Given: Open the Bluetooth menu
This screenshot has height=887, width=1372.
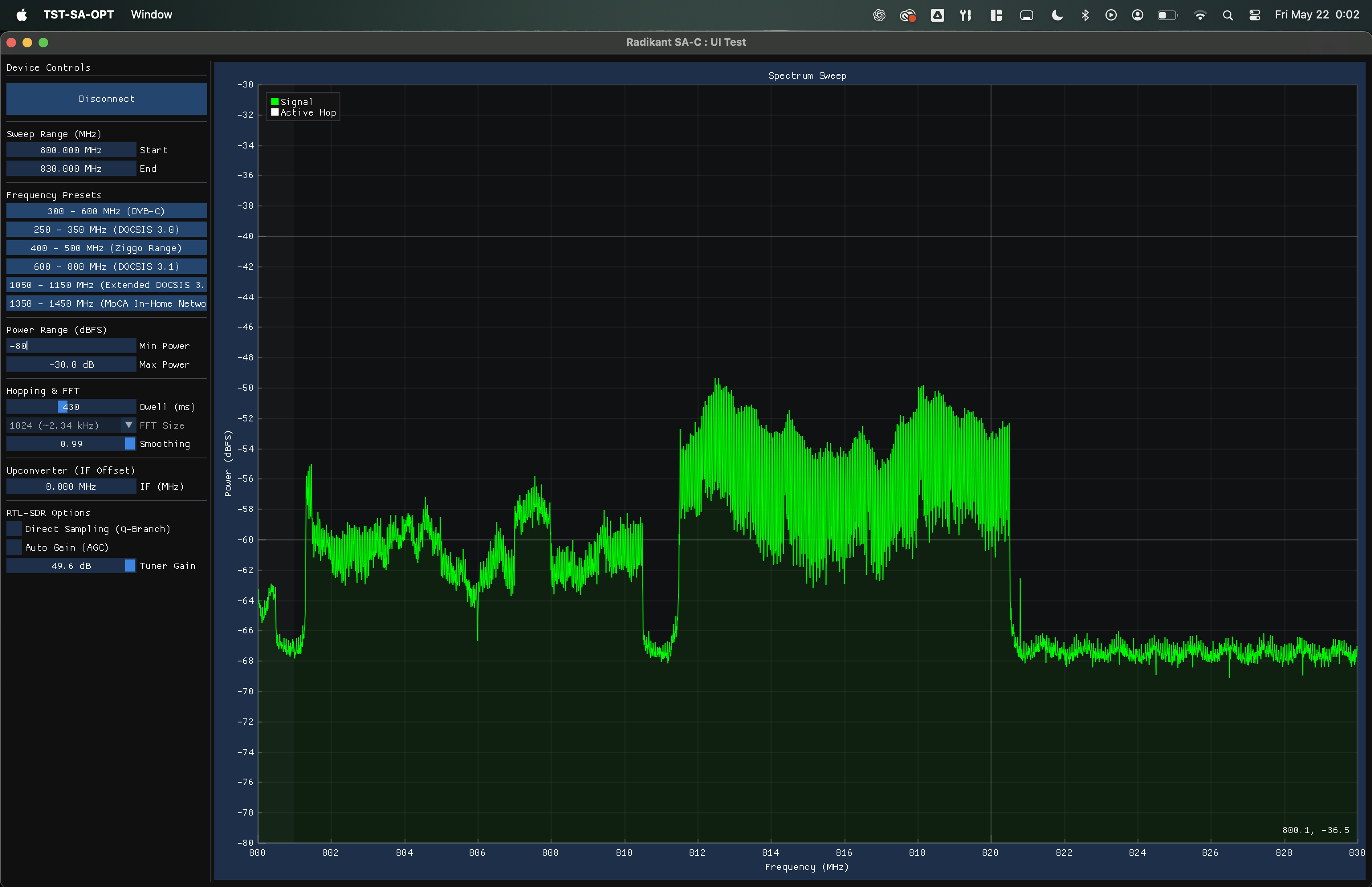Looking at the screenshot, I should tap(1085, 15).
